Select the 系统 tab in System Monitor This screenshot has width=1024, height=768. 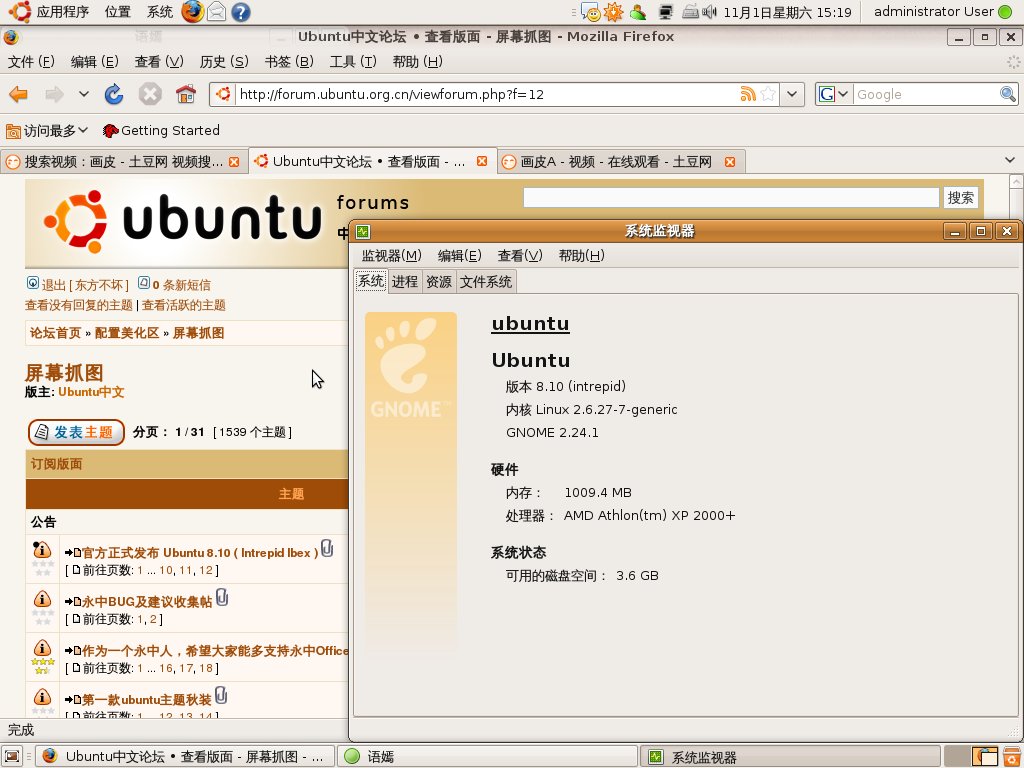tap(371, 281)
